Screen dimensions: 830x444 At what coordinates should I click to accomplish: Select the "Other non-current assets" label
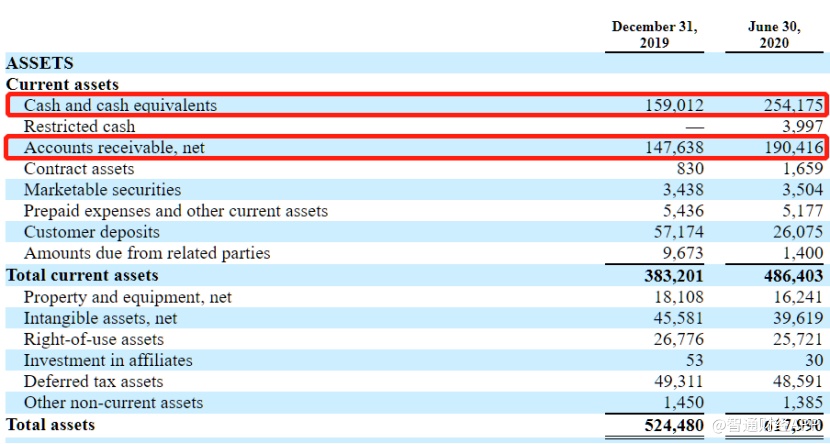113,403
